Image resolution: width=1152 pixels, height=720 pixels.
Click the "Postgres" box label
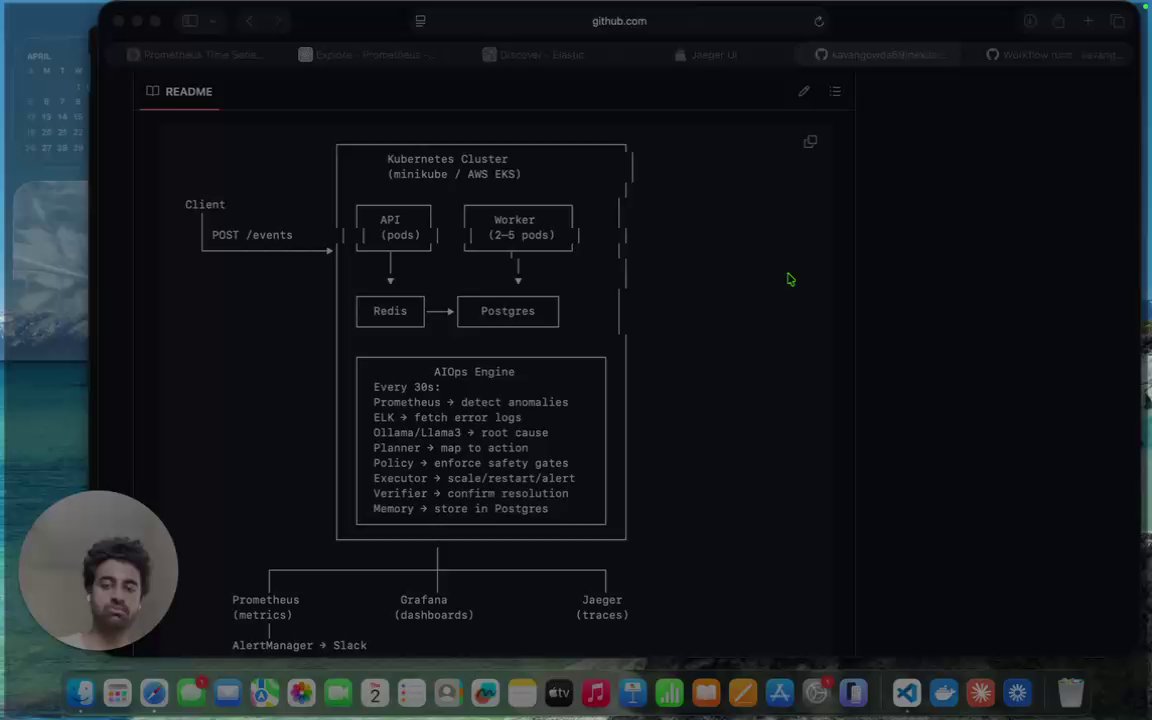pyautogui.click(x=508, y=312)
